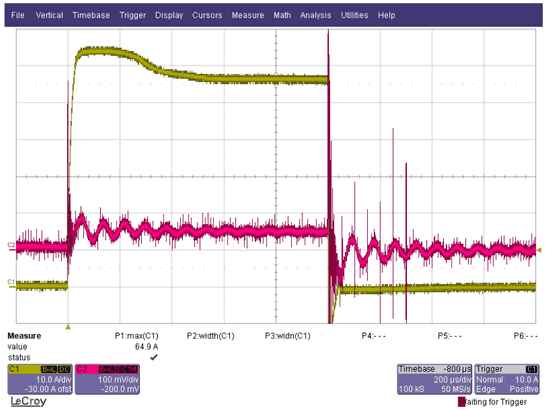
Task: Open the Cursors menu
Action: point(207,15)
